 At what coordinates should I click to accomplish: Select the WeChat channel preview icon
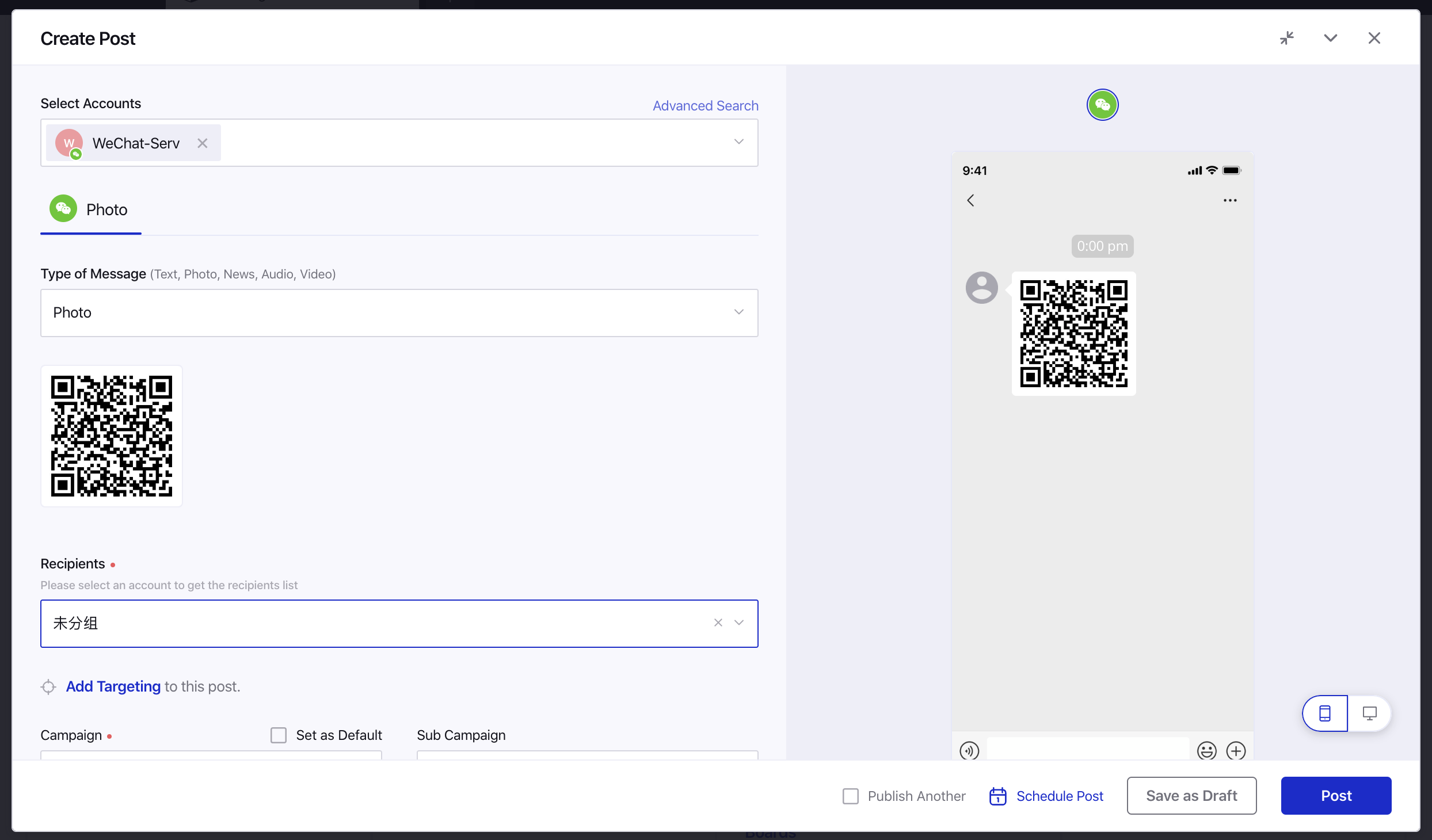[x=1102, y=105]
